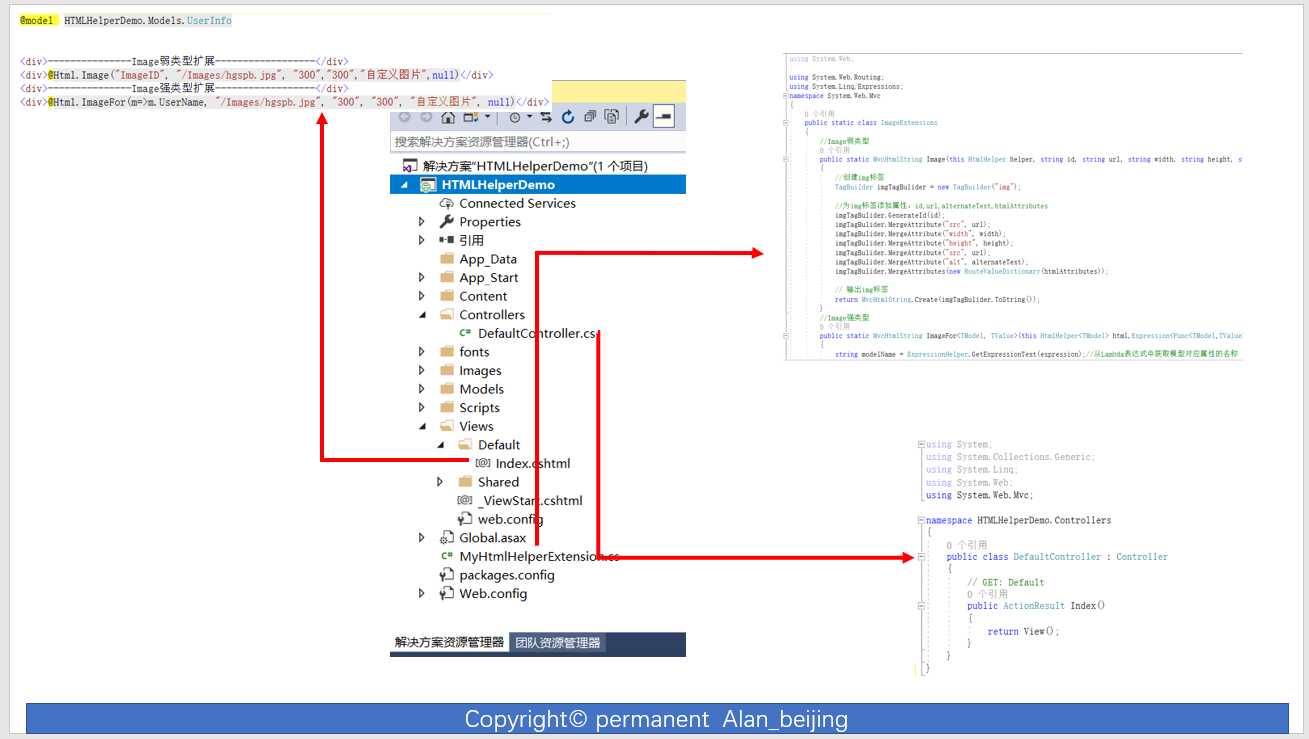Image resolution: width=1309 pixels, height=739 pixels.
Task: Switch to the 解决方案资源管理器 tab
Action: [449, 643]
